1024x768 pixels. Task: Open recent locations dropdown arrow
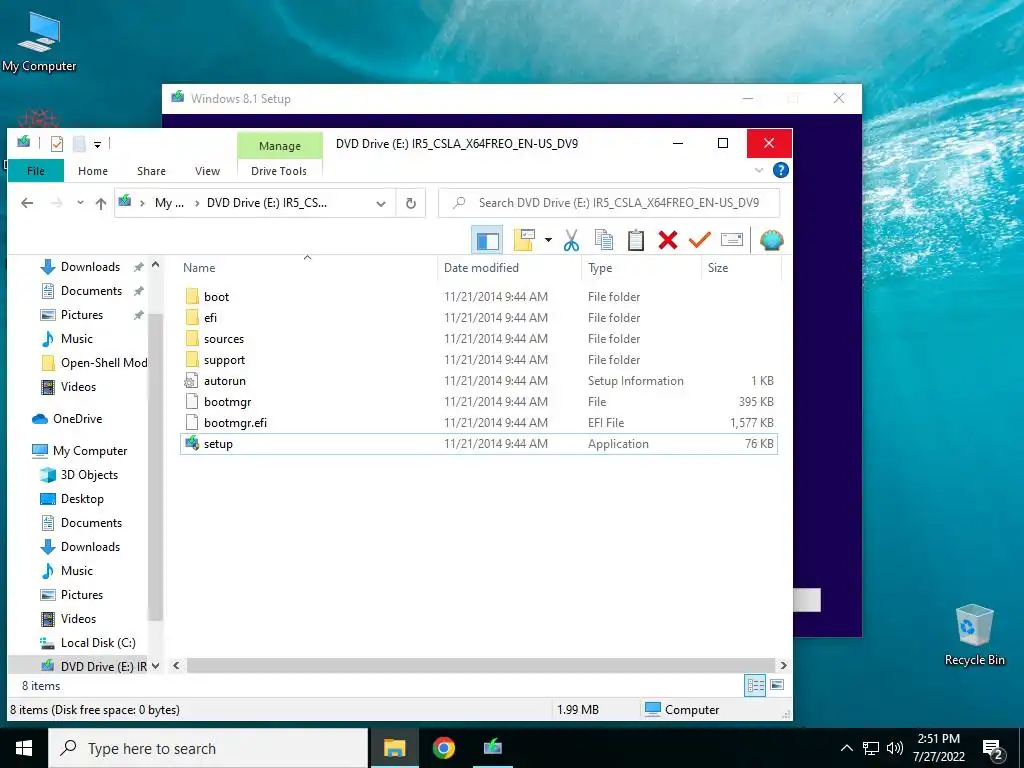pos(80,203)
